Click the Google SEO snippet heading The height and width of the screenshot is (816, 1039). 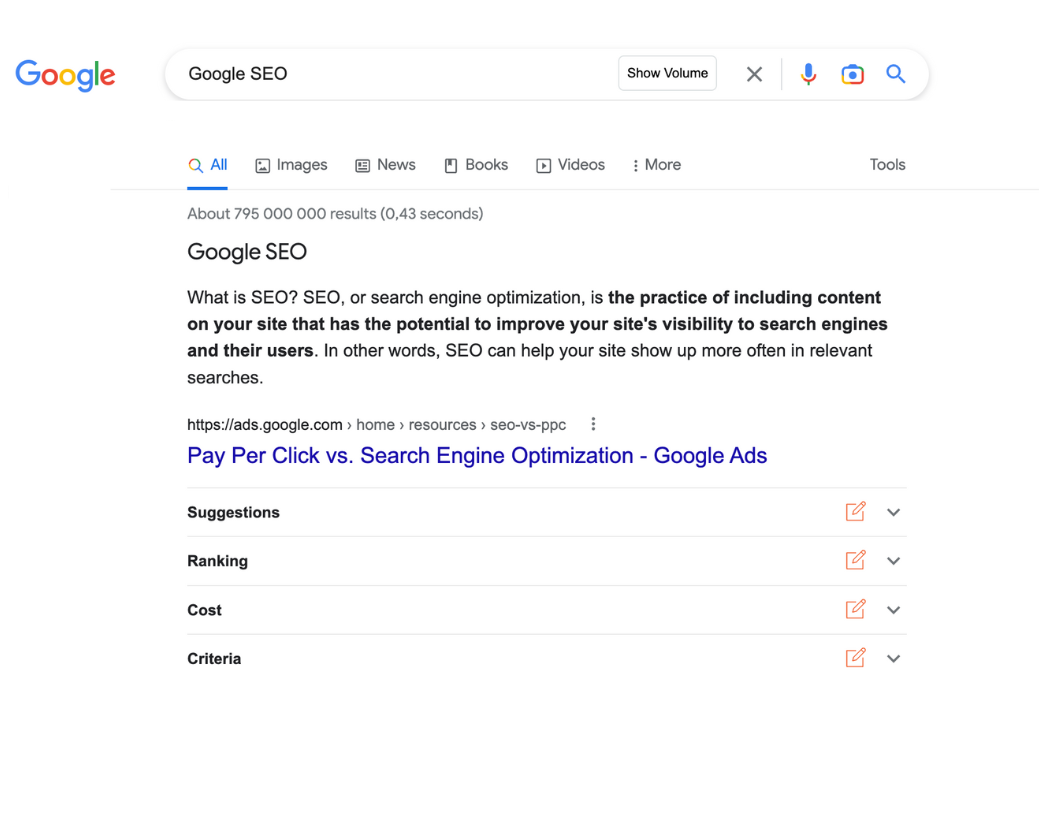click(x=247, y=252)
